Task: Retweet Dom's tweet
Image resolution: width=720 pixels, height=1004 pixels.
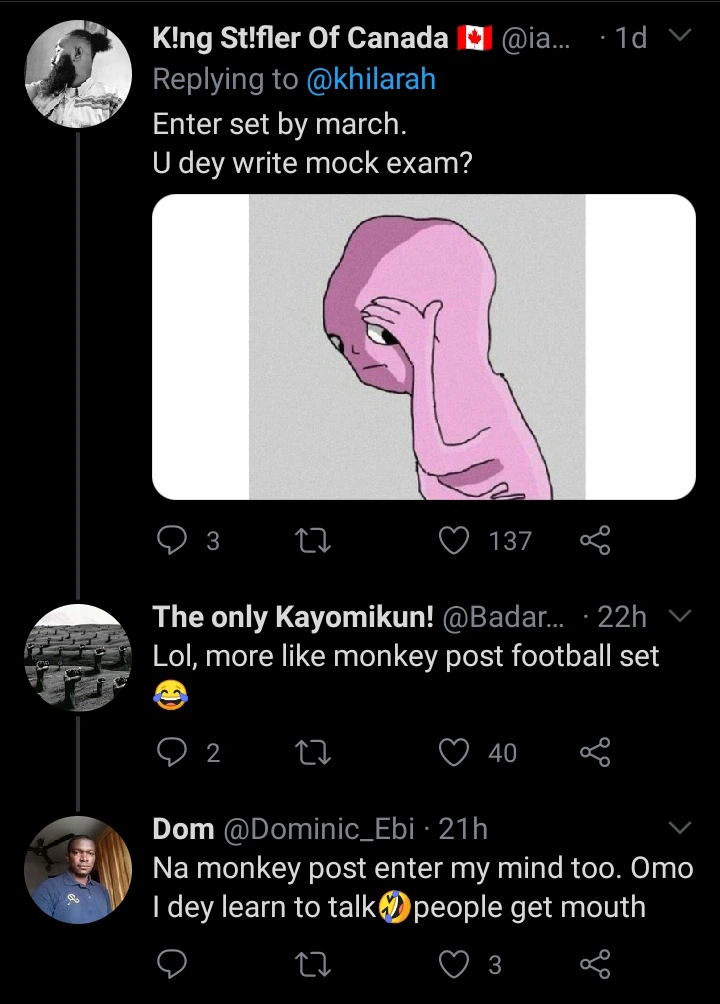Action: [x=315, y=964]
